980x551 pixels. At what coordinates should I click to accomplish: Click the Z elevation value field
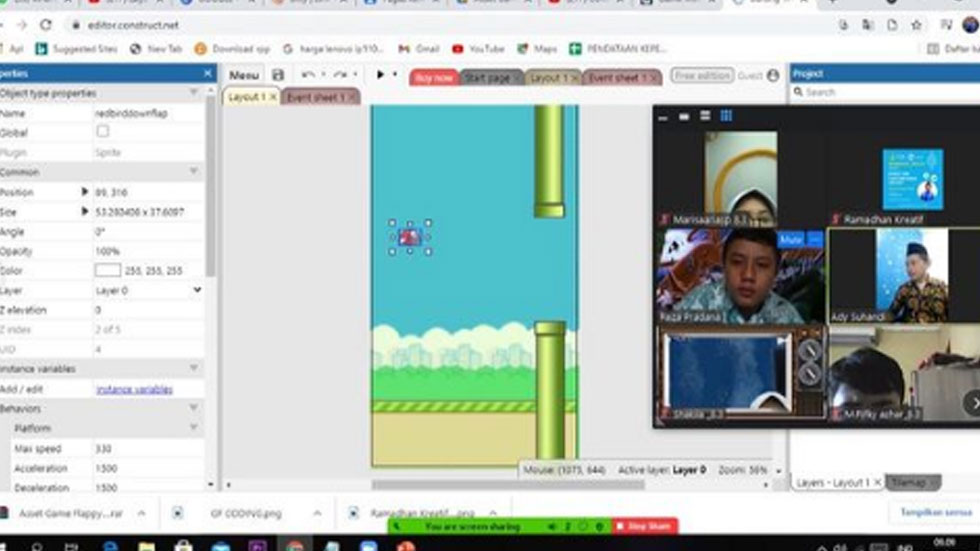pos(148,310)
